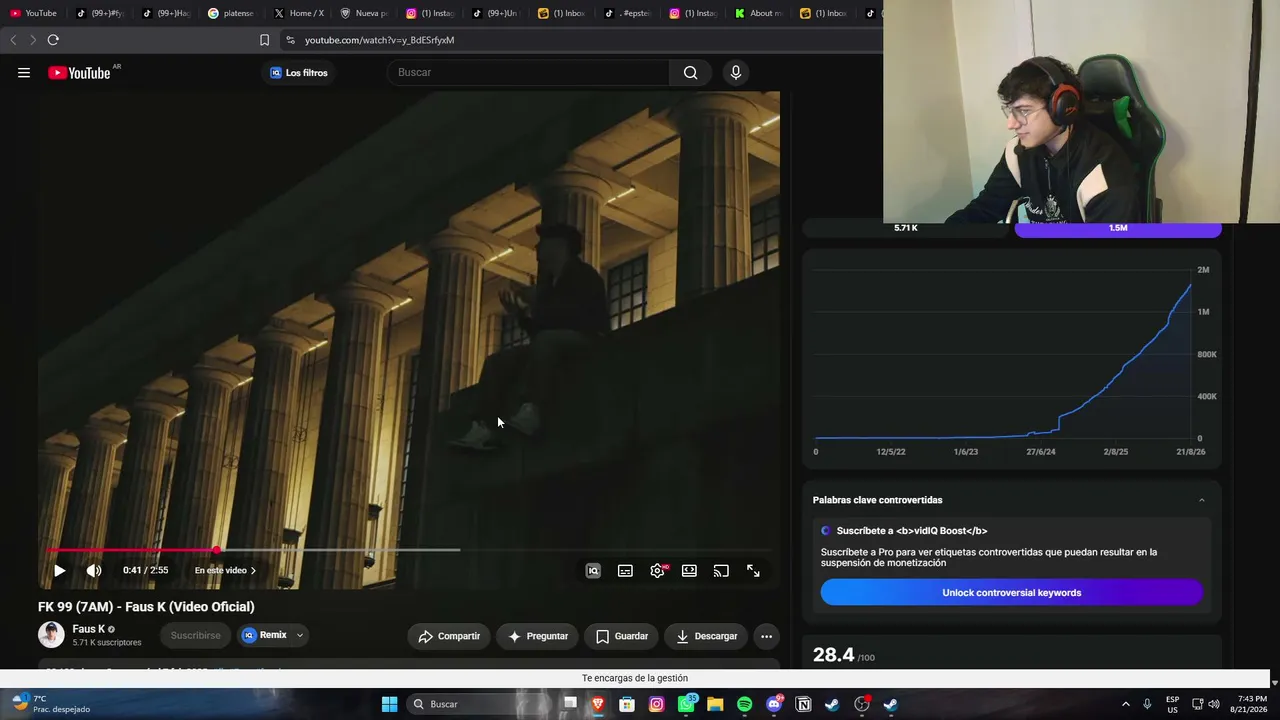1280x720 pixels.
Task: Select the purple 1.5M stats pill
Action: pos(1118,228)
